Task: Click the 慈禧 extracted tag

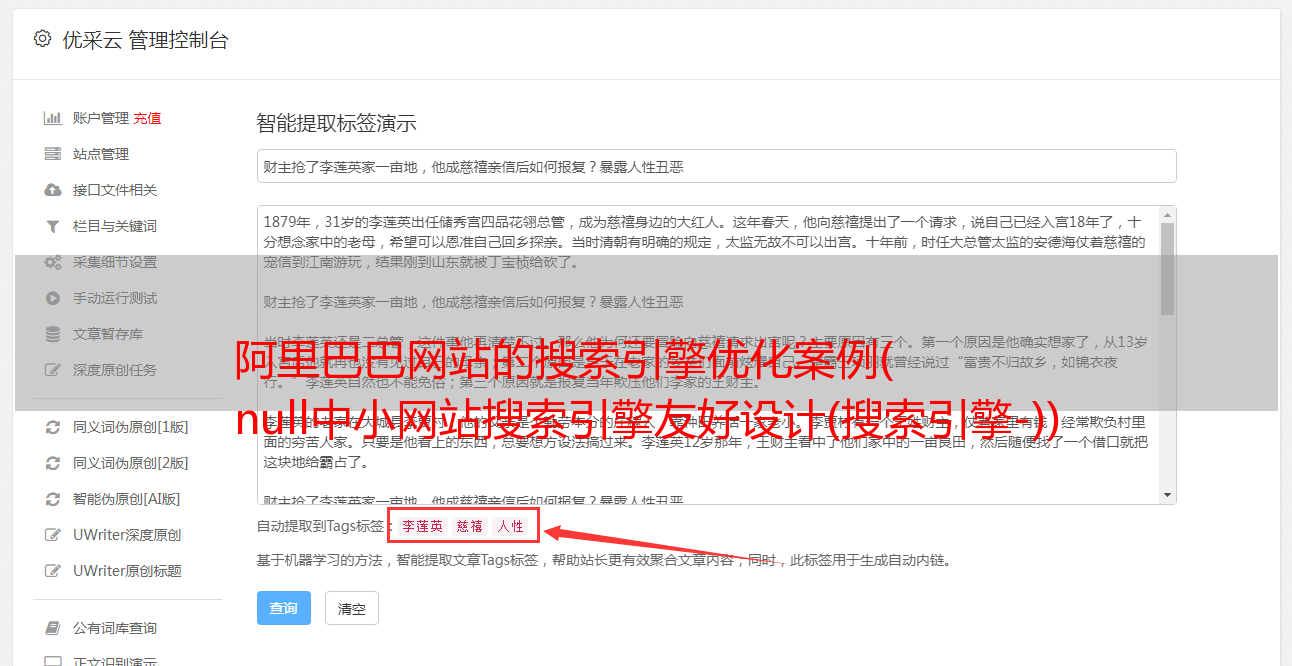Action: [x=469, y=526]
